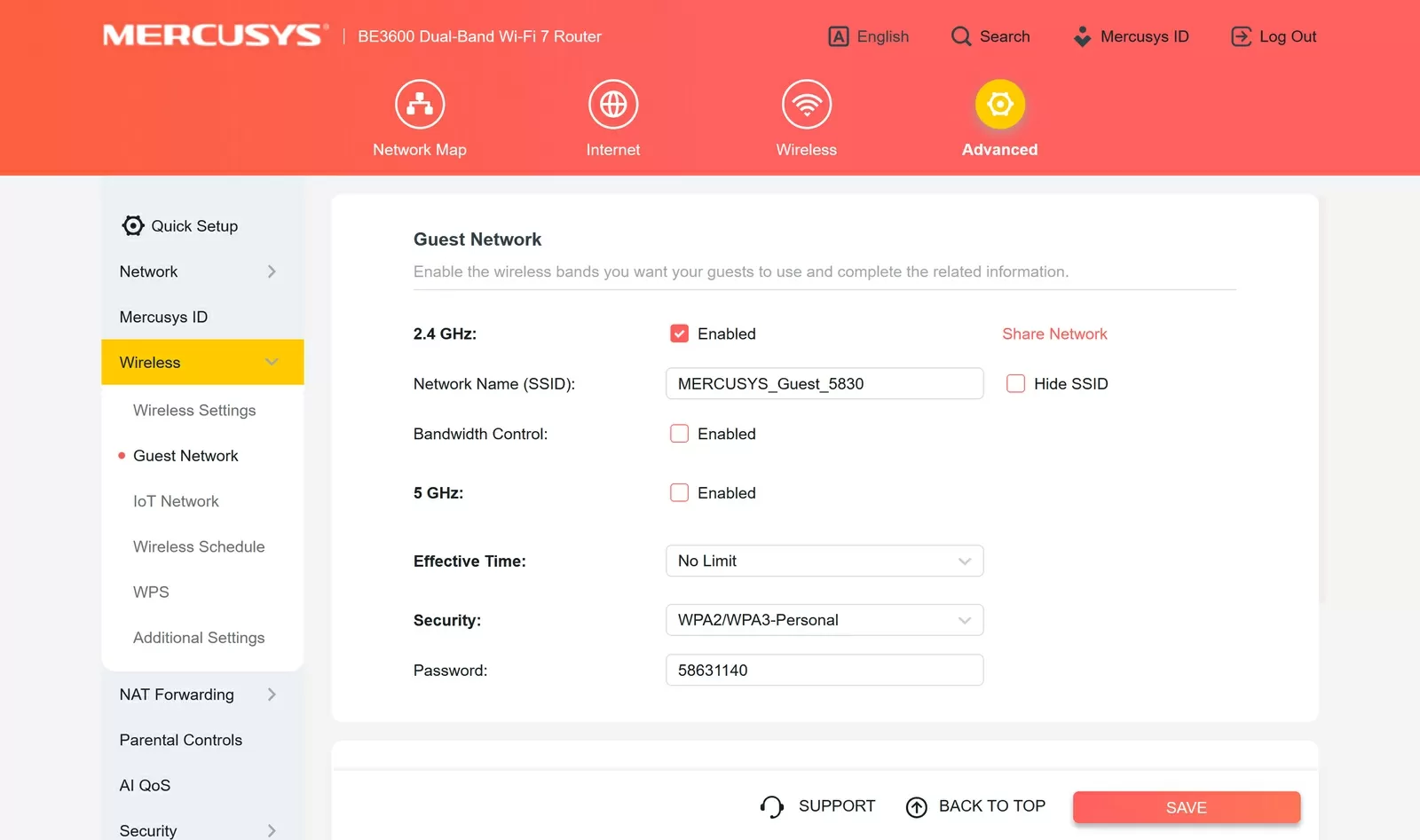This screenshot has width=1420, height=840.
Task: Click the Log Out arrow icon
Action: [x=1242, y=36]
